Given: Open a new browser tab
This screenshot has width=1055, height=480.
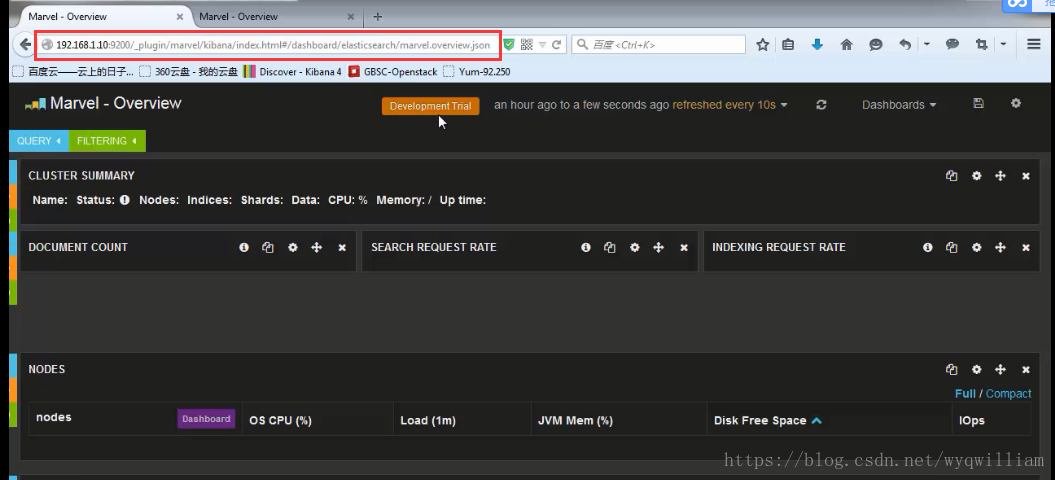Looking at the screenshot, I should point(377,16).
